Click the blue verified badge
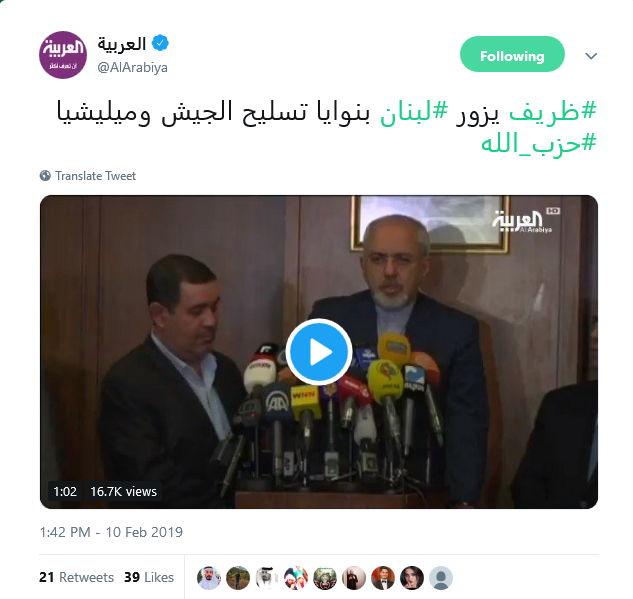This screenshot has width=633, height=599. (x=160, y=43)
